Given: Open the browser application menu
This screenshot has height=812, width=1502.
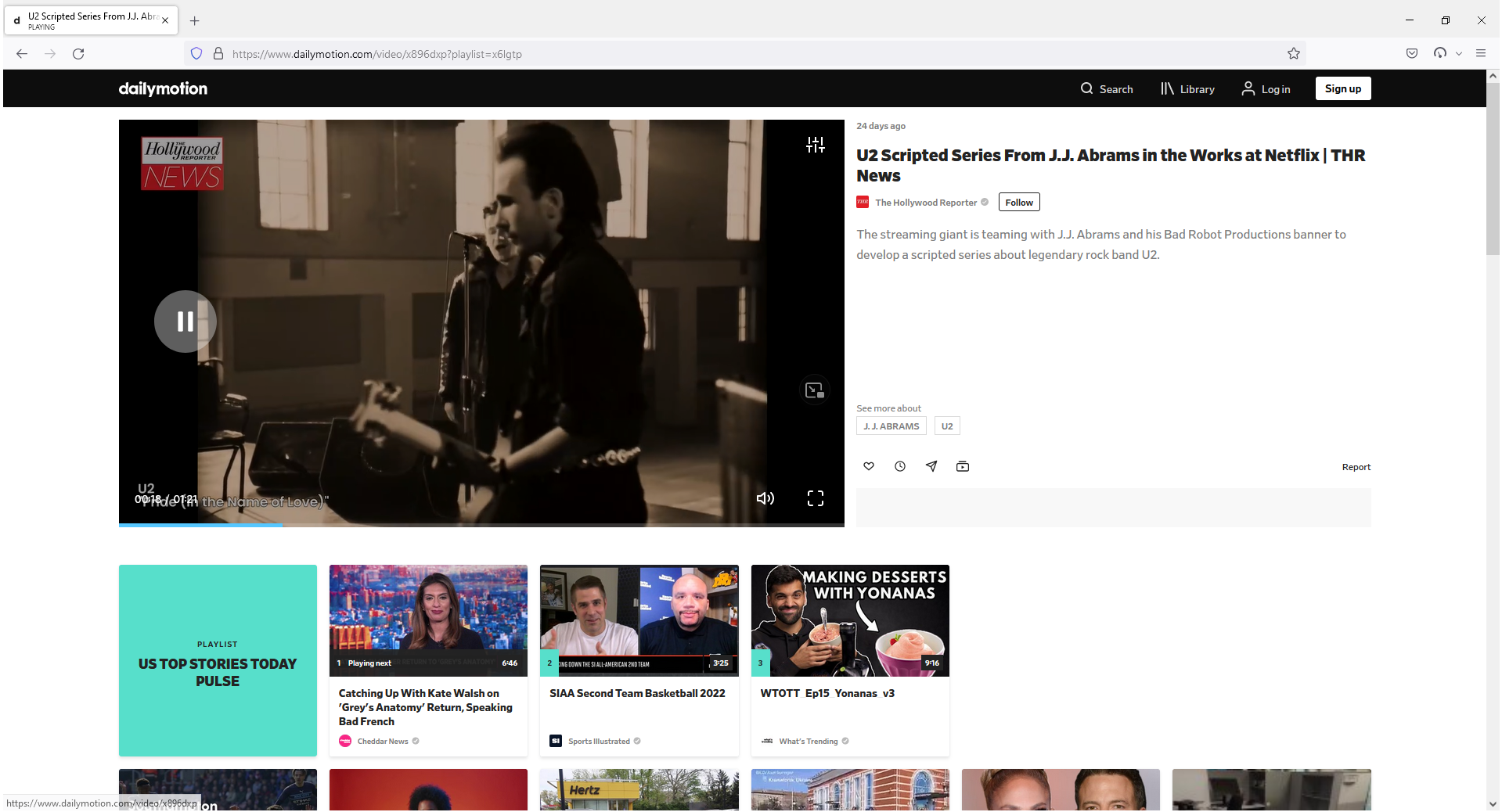Looking at the screenshot, I should [x=1481, y=53].
